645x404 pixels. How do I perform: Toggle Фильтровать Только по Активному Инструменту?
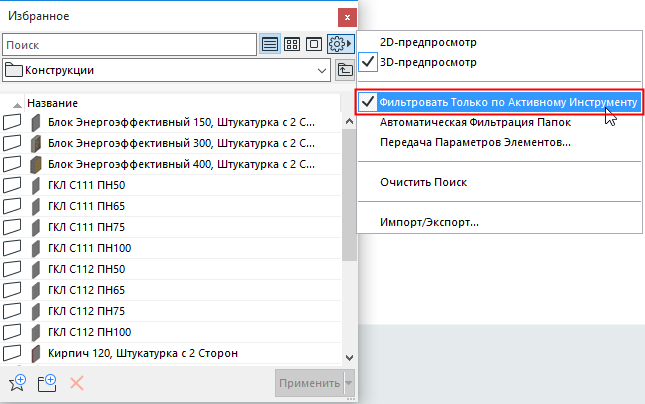(x=499, y=102)
